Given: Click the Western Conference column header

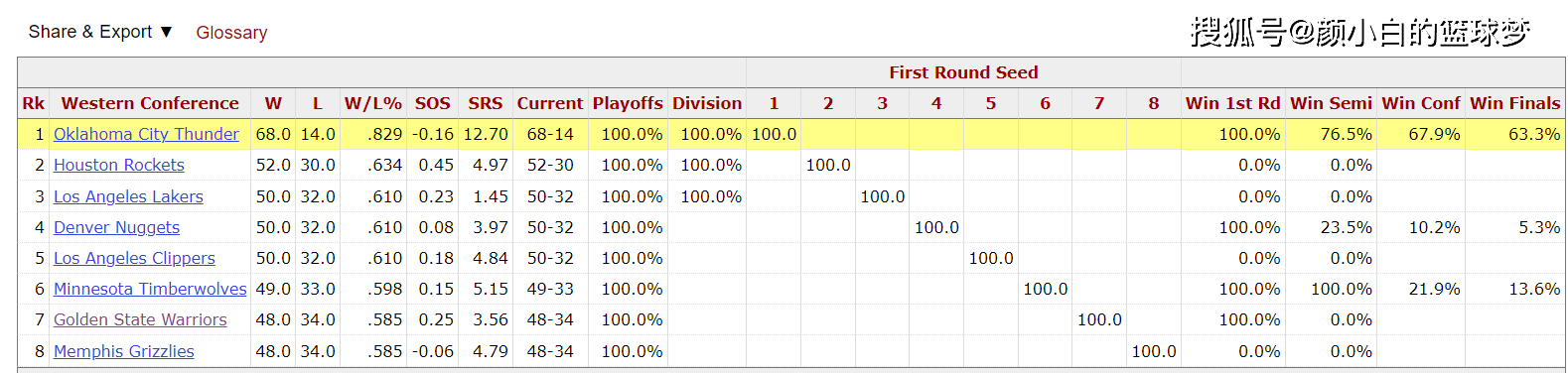Looking at the screenshot, I should tap(150, 103).
